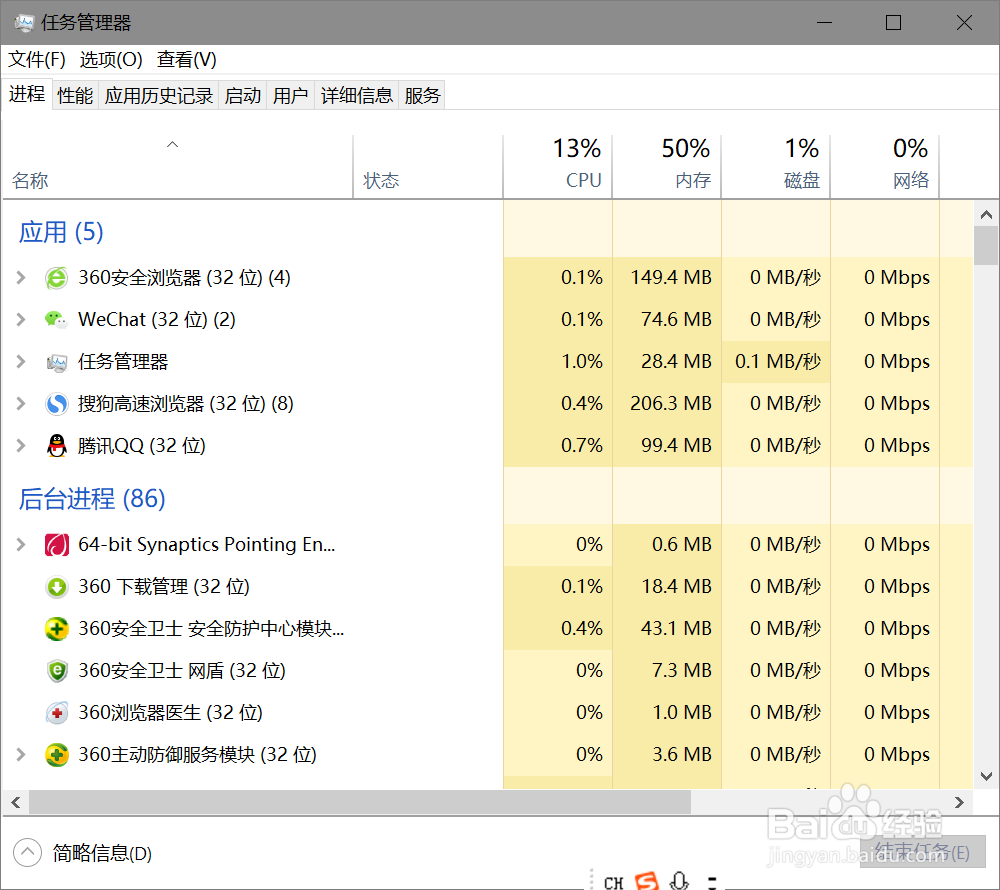Image resolution: width=1000 pixels, height=890 pixels.
Task: Expand the 360安全浏览器 process group
Action: [x=21, y=278]
